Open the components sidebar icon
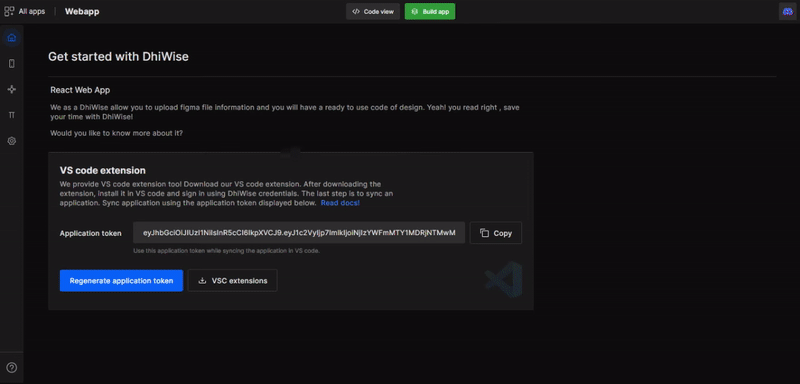 [x=12, y=89]
